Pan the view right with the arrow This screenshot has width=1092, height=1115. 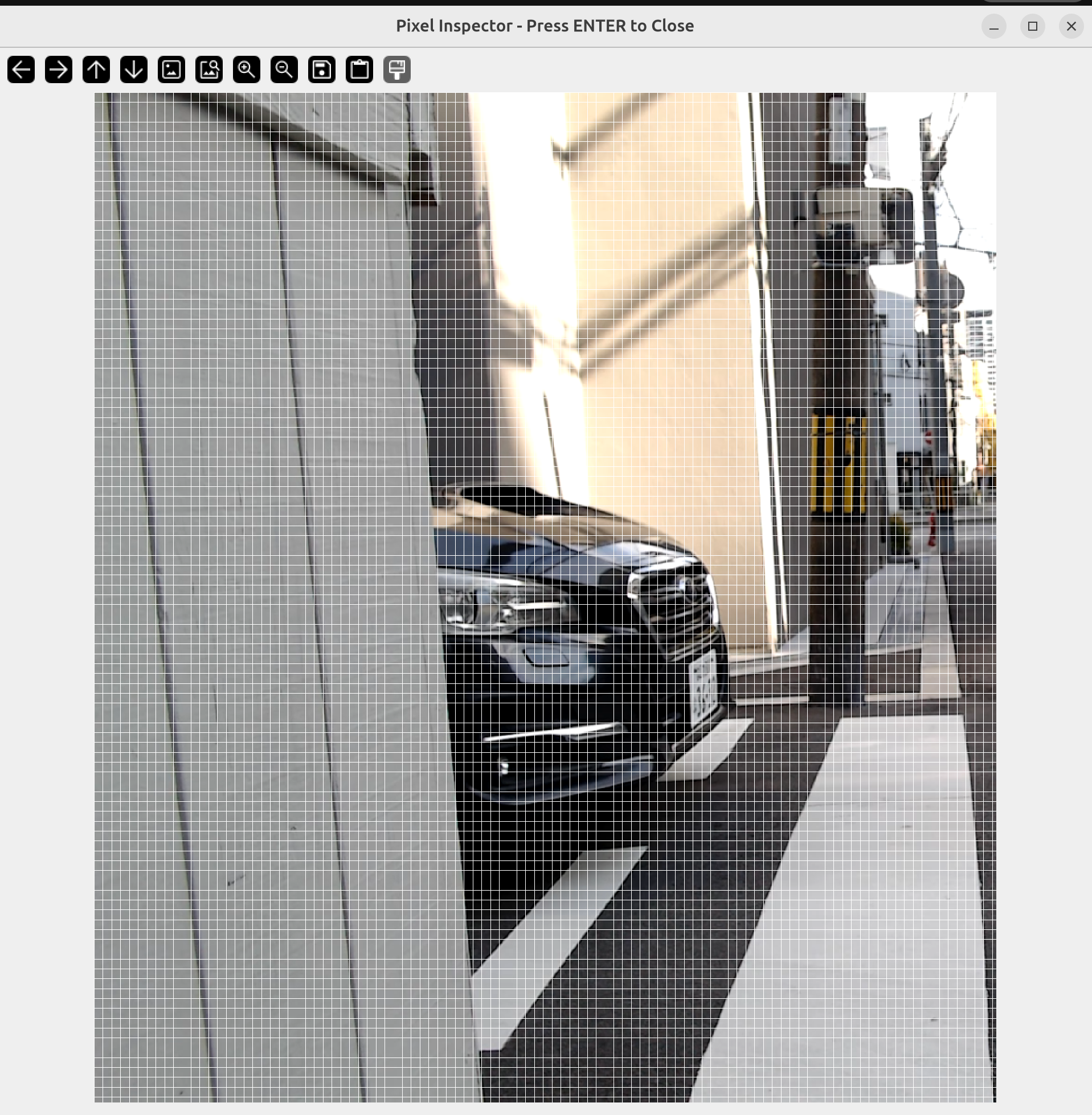tap(59, 70)
